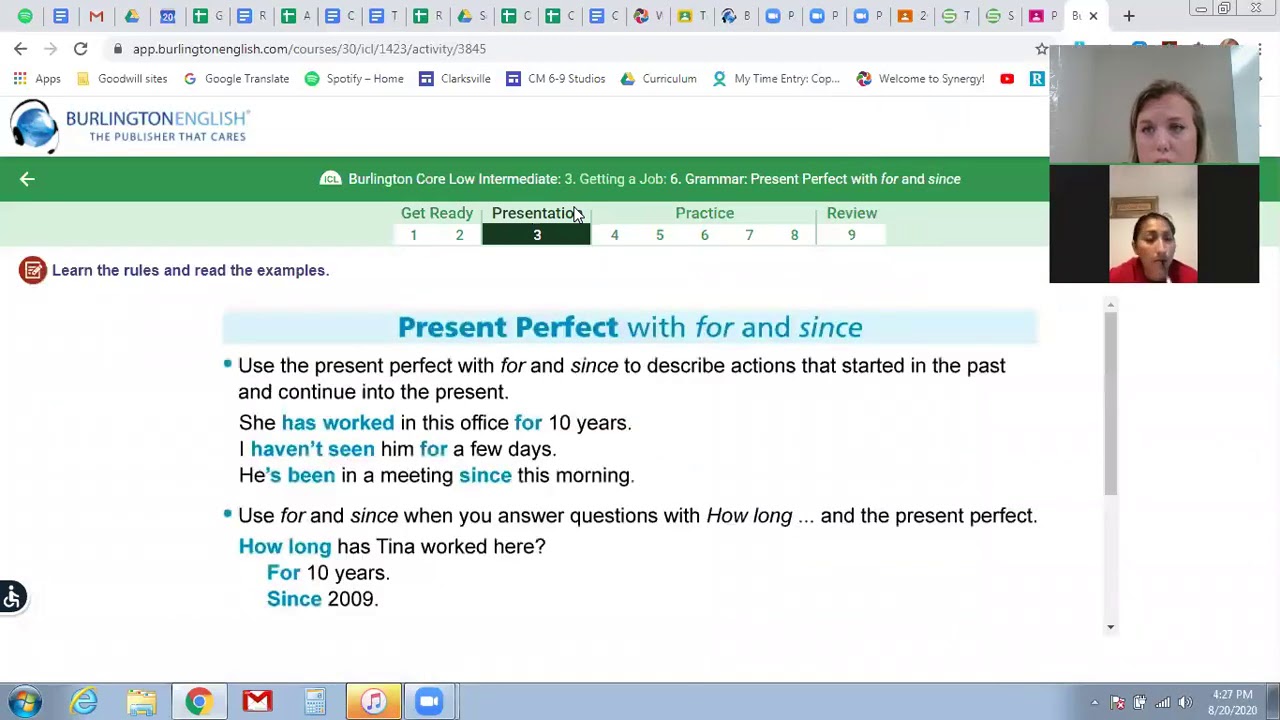The width and height of the screenshot is (1280, 720).
Task: Click the browser back arrow
Action: [x=21, y=48]
